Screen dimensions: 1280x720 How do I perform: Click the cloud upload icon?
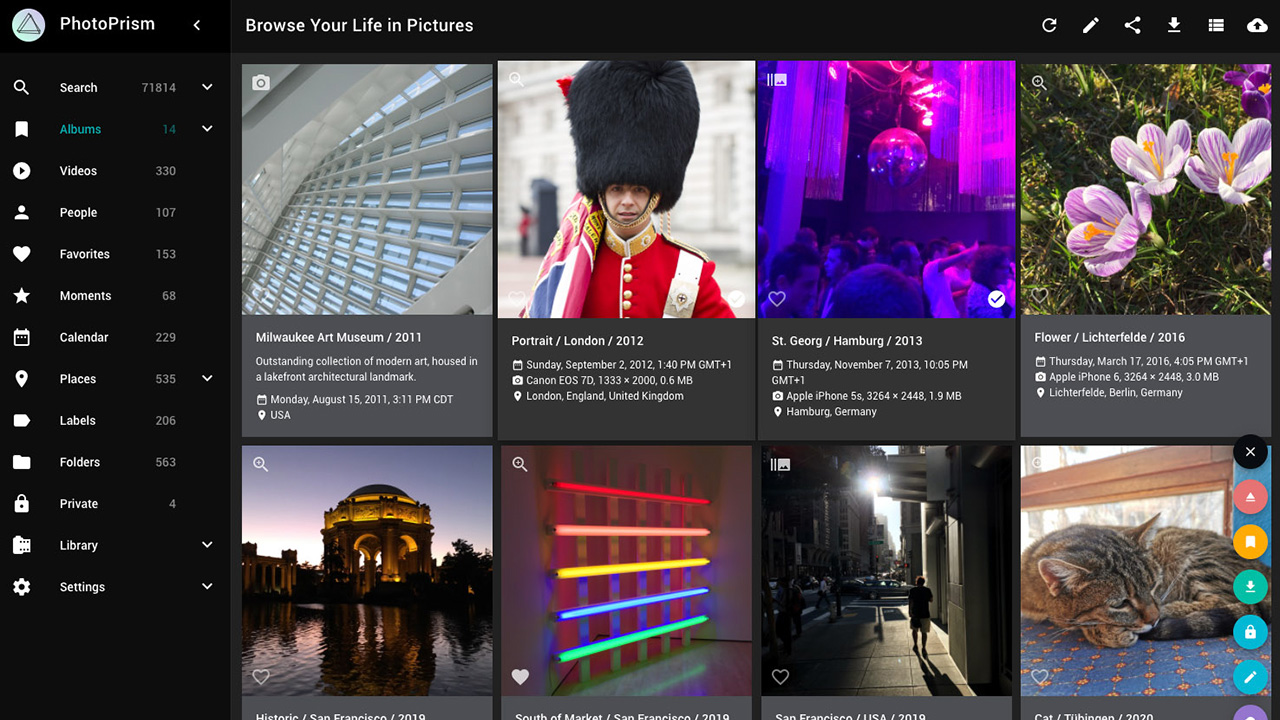1257,26
